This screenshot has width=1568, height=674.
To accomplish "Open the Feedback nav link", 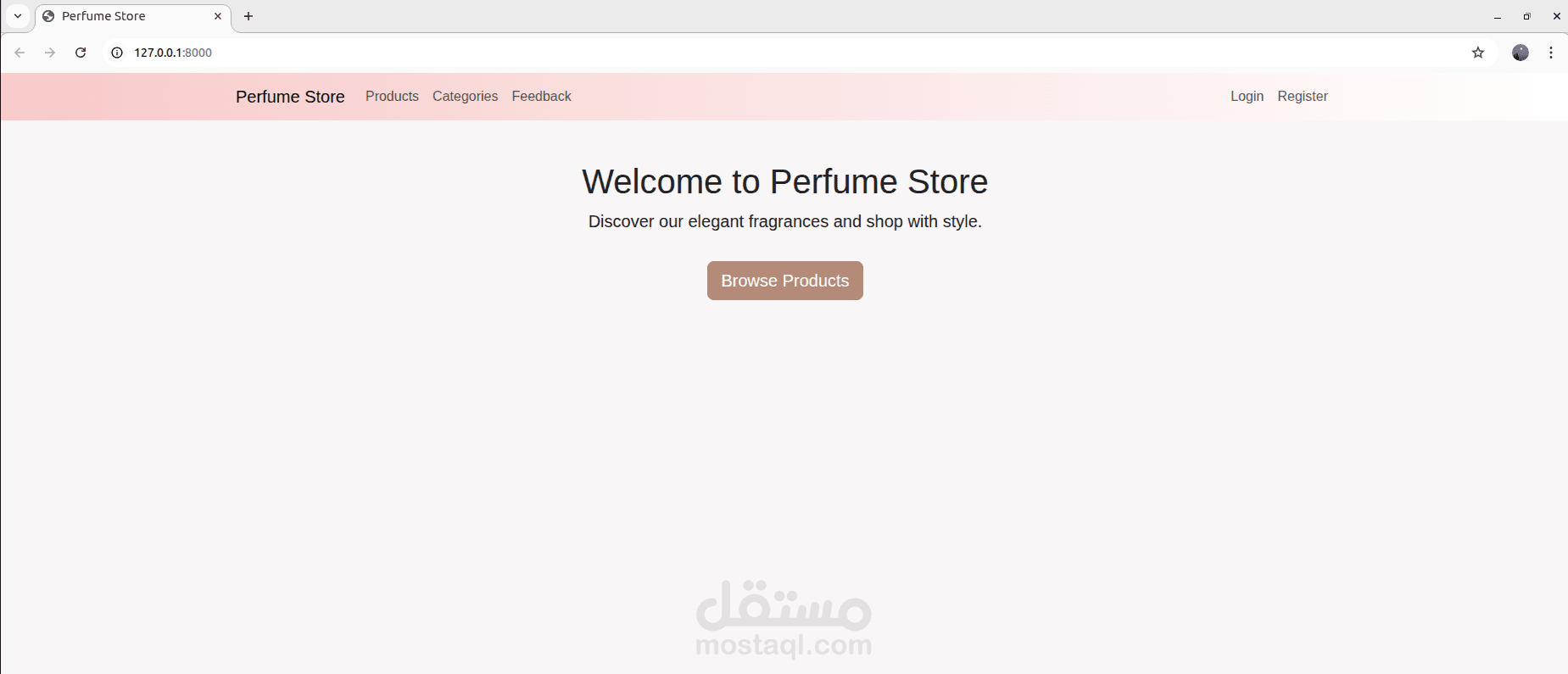I will (541, 97).
